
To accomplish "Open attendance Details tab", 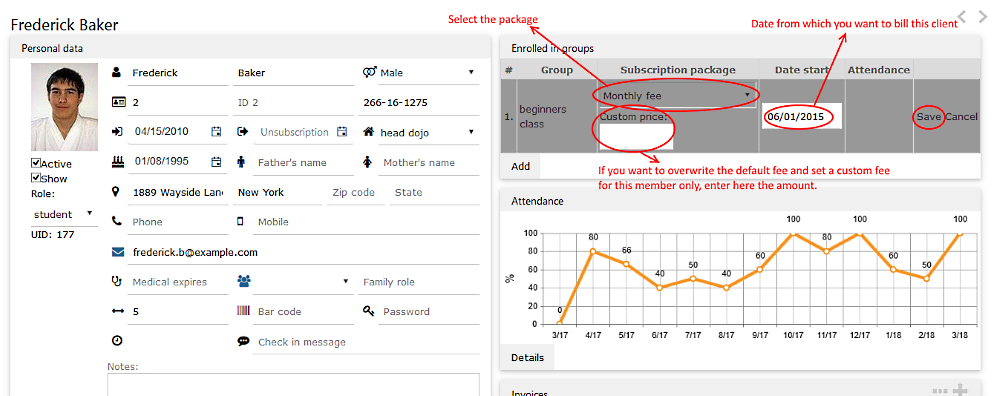I will click(527, 358).
